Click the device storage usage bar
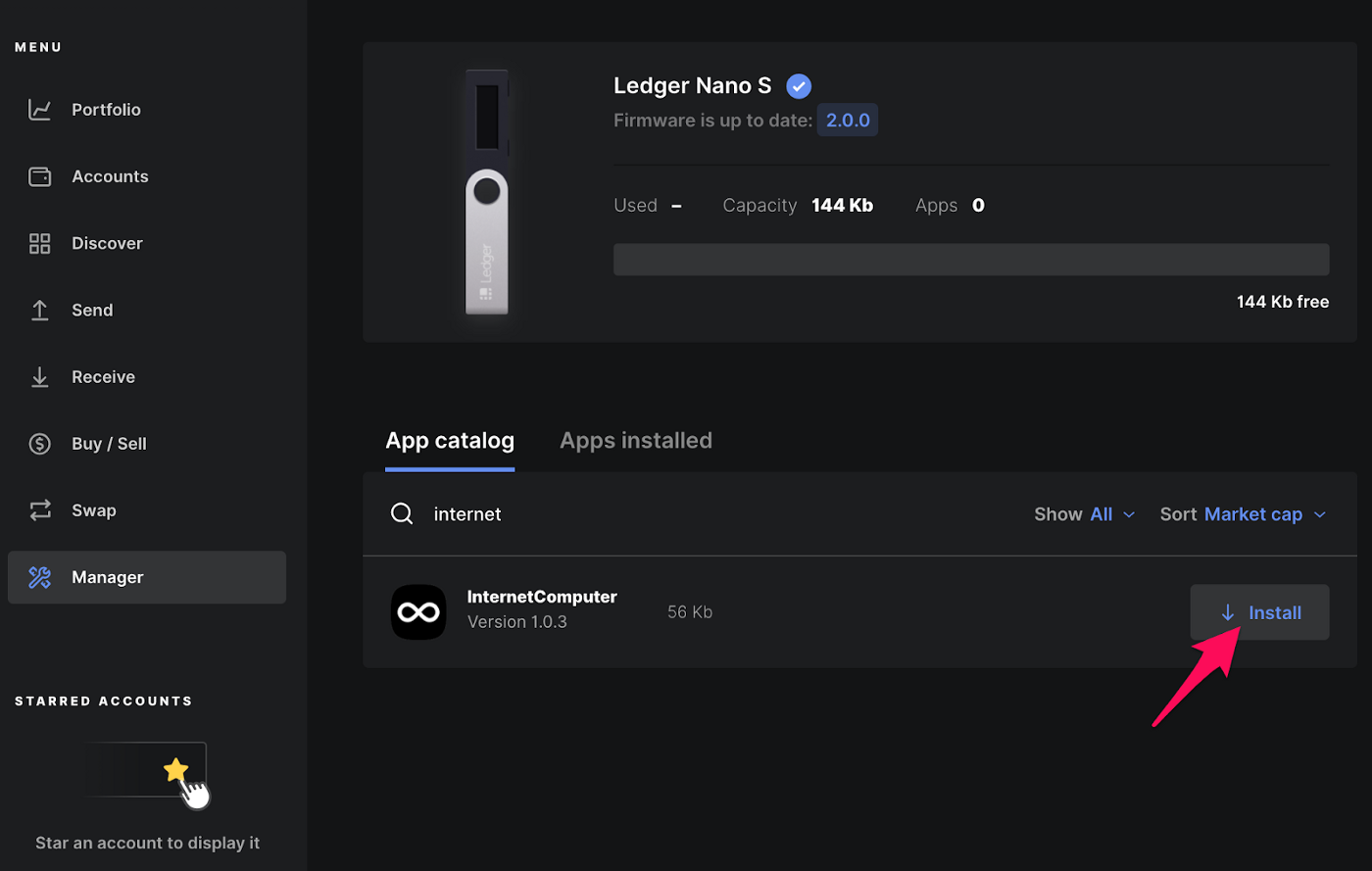The height and width of the screenshot is (871, 1372). [x=971, y=260]
